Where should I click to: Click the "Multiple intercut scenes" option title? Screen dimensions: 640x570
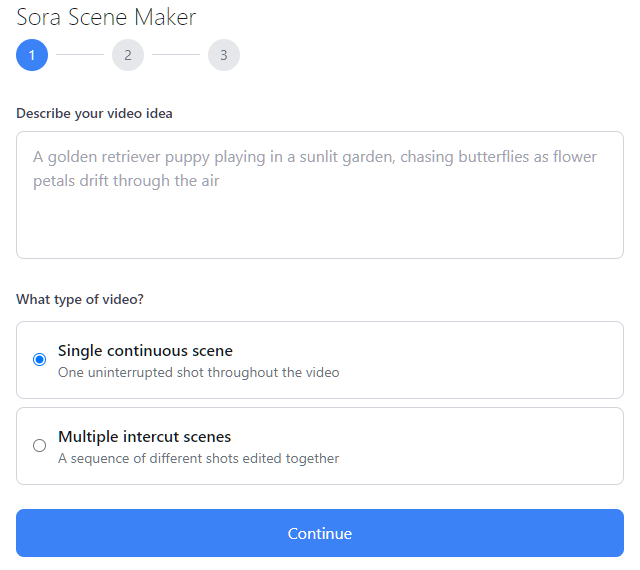click(x=144, y=437)
